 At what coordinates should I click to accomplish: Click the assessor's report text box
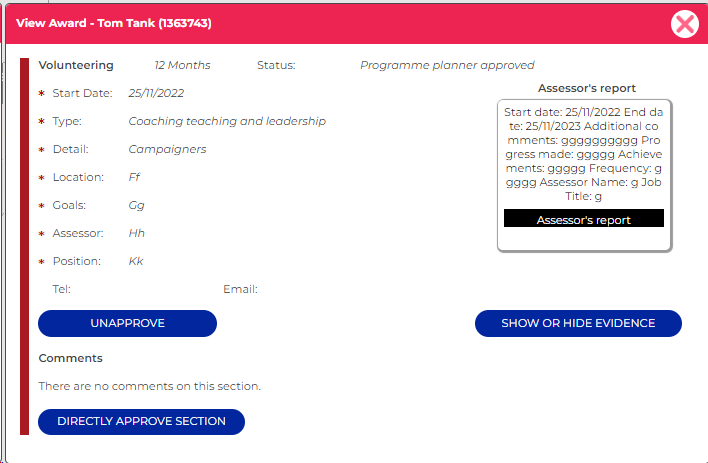[584, 154]
